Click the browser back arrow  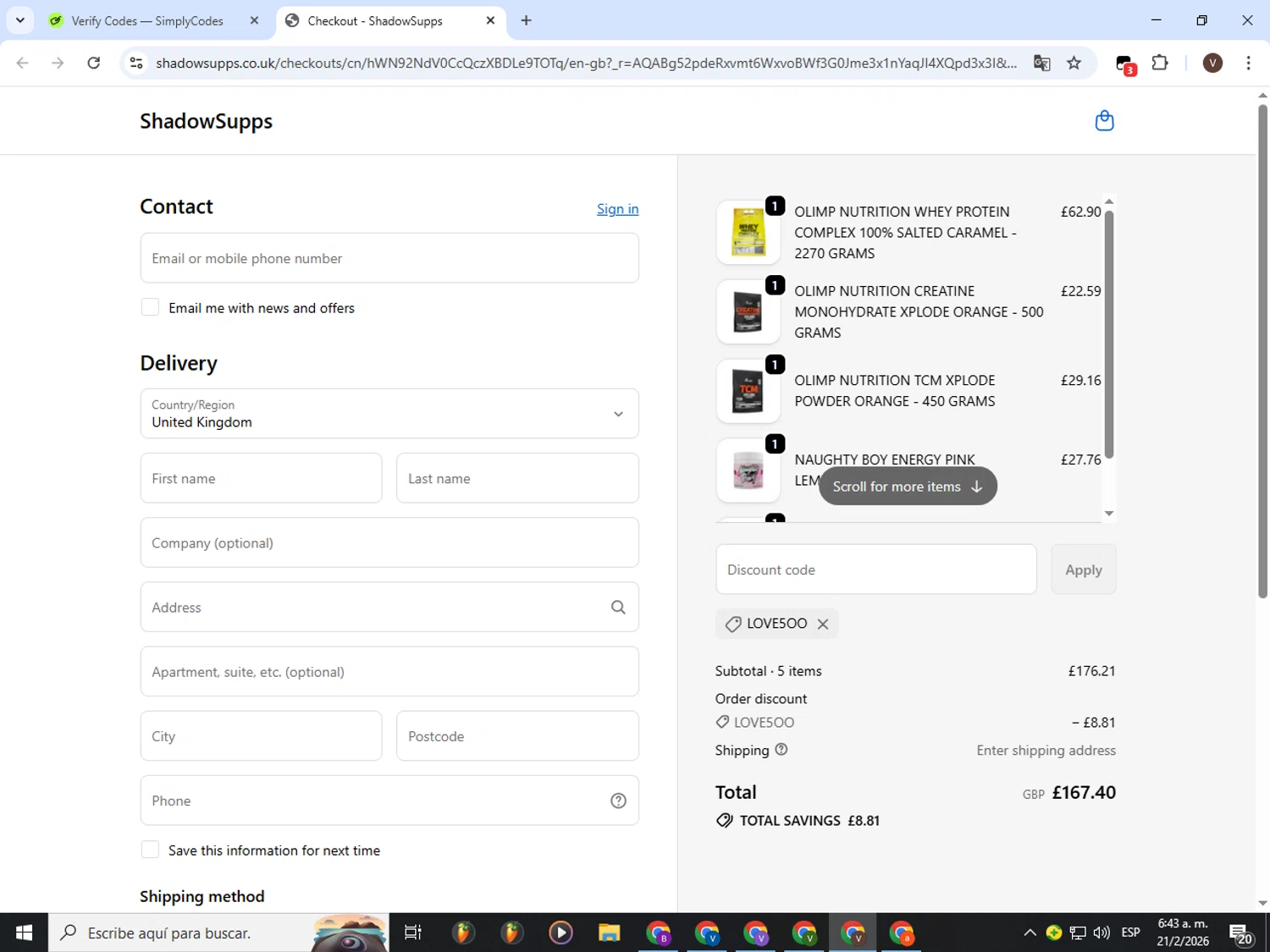(23, 63)
